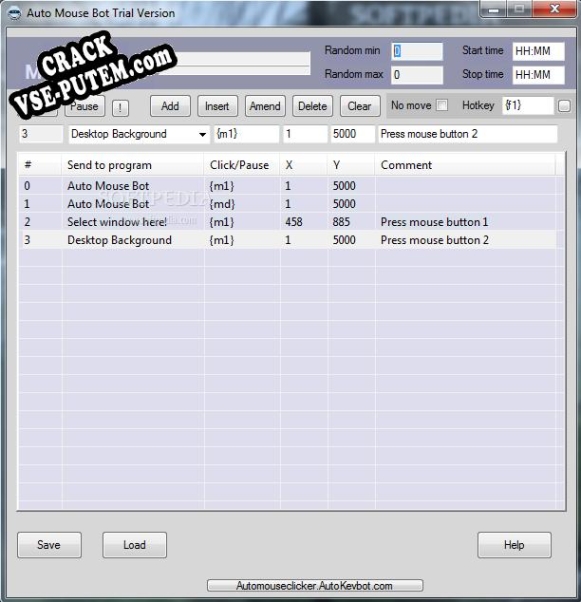This screenshot has width=581, height=602.
Task: Click the '#' column header
Action: point(40,165)
